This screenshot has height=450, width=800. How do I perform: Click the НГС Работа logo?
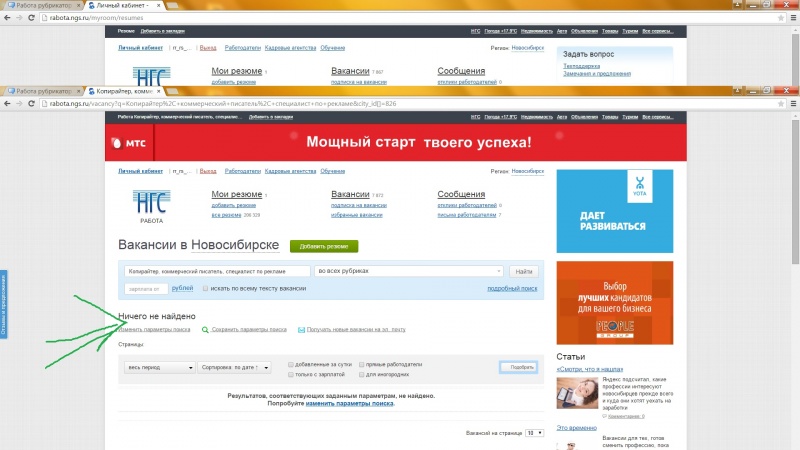(x=151, y=205)
